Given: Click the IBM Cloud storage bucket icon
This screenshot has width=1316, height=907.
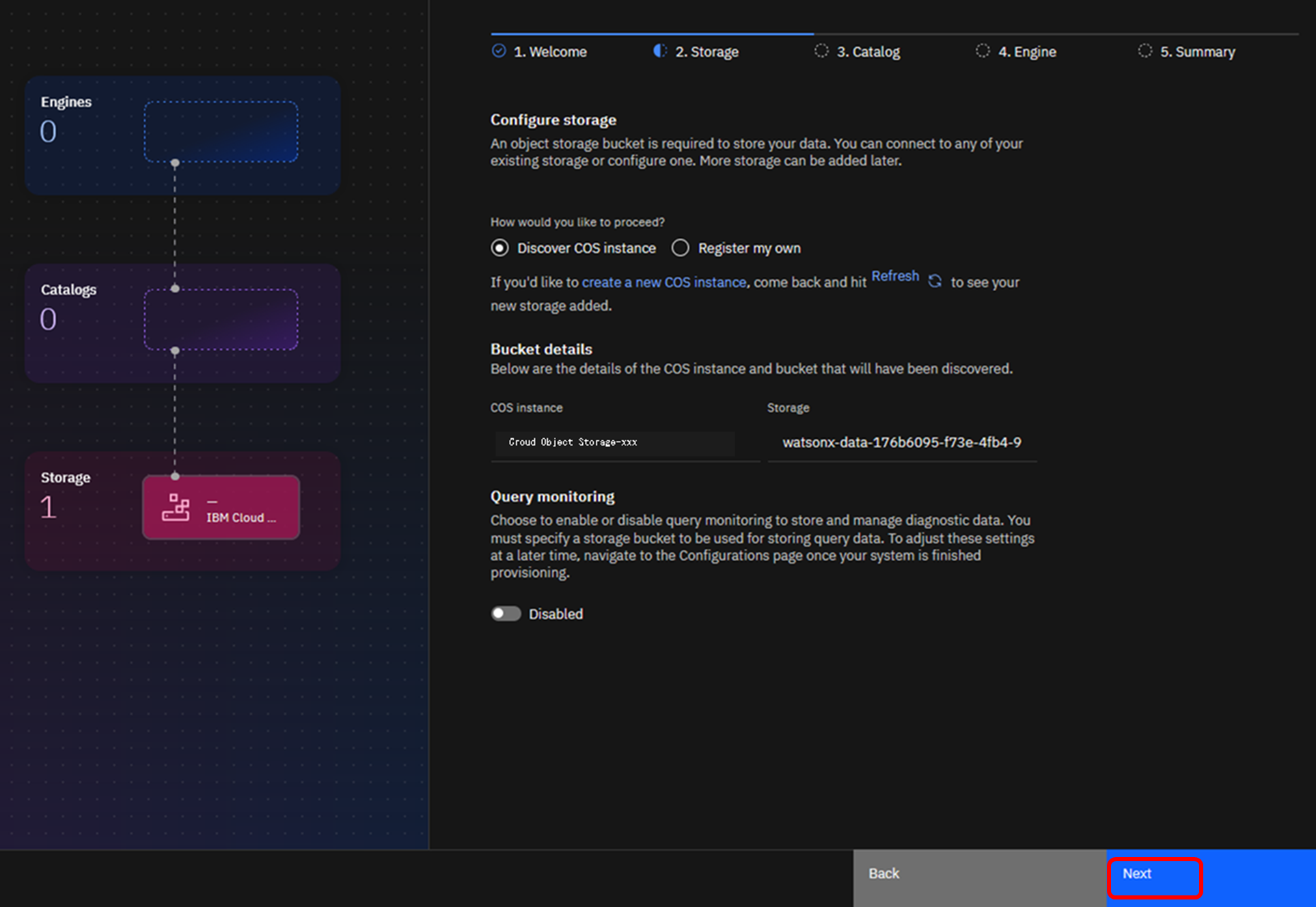Looking at the screenshot, I should pos(176,508).
